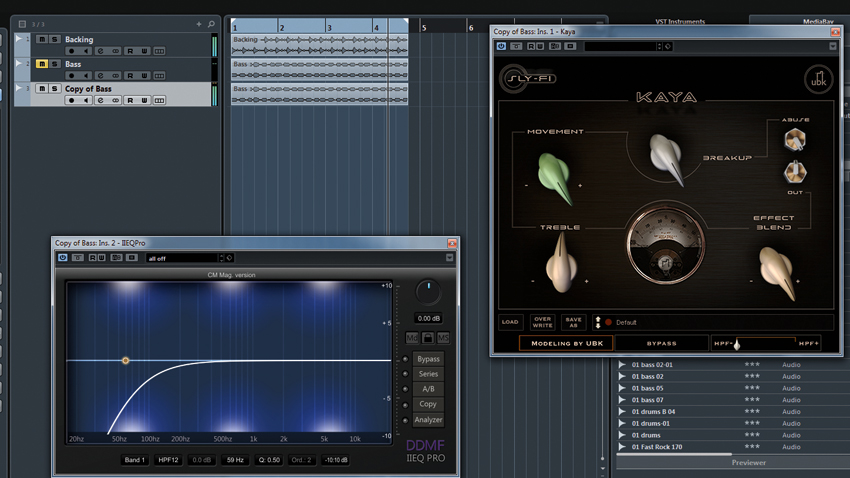The width and height of the screenshot is (850, 478).
Task: Enable write automation on Backing track
Action: [144, 51]
